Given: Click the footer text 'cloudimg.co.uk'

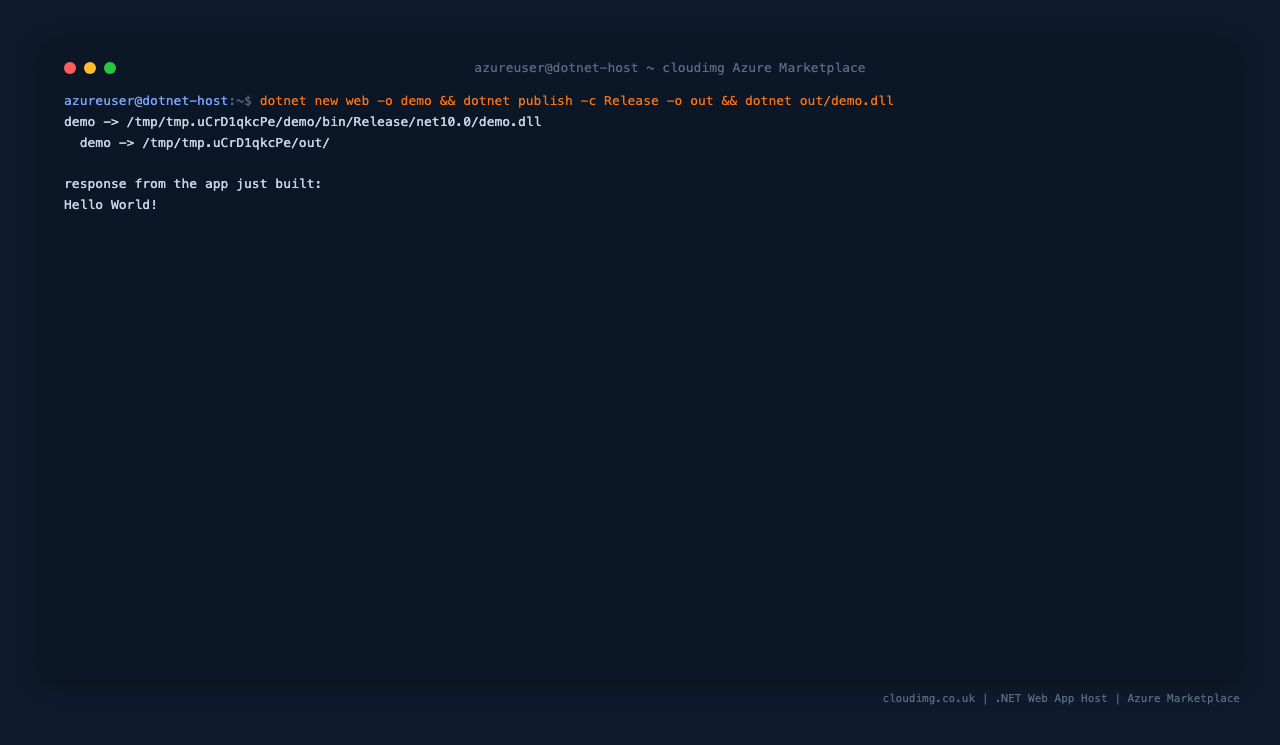Looking at the screenshot, I should pyautogui.click(x=929, y=699).
